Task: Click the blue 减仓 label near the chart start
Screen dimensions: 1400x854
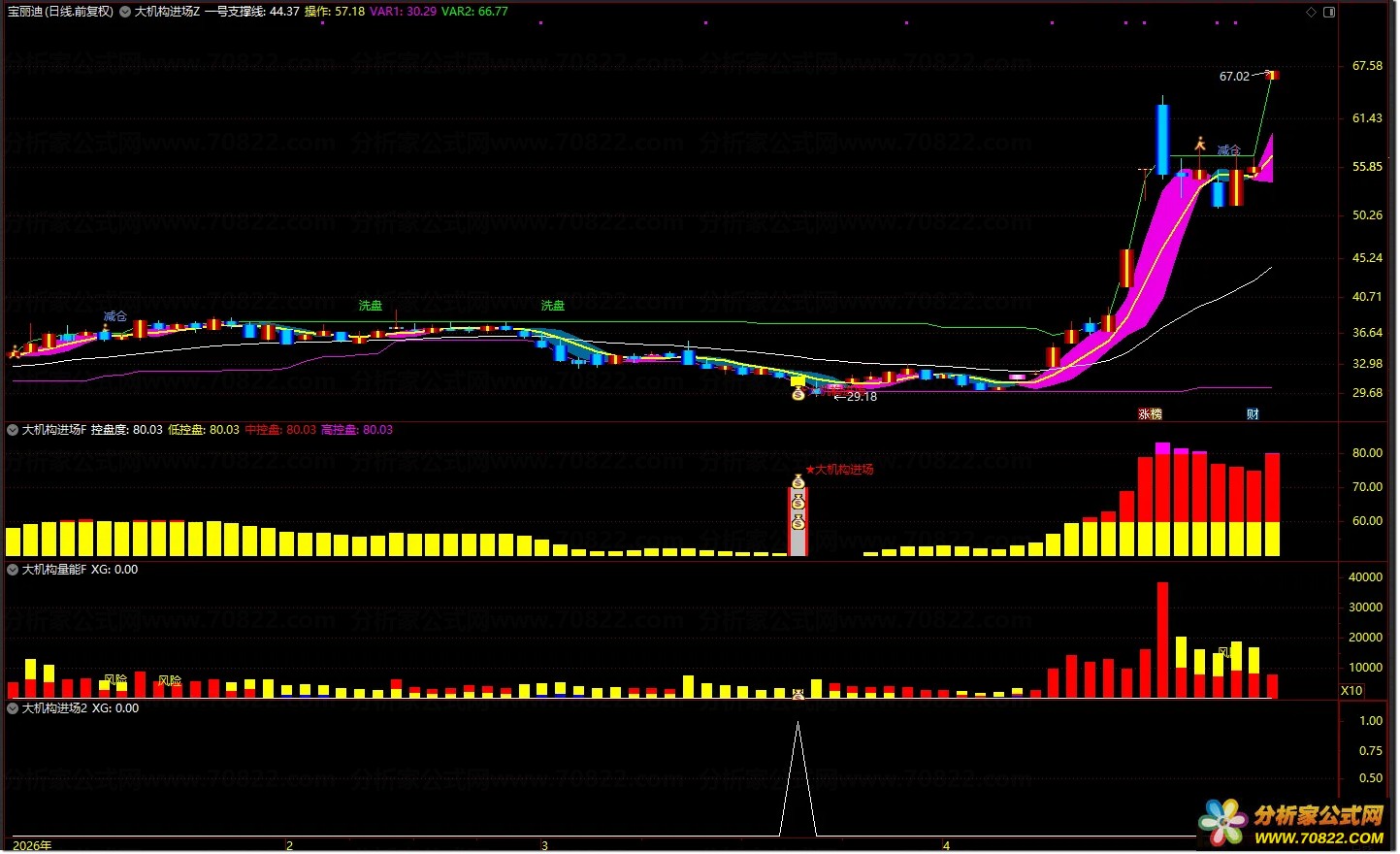Action: pyautogui.click(x=115, y=316)
